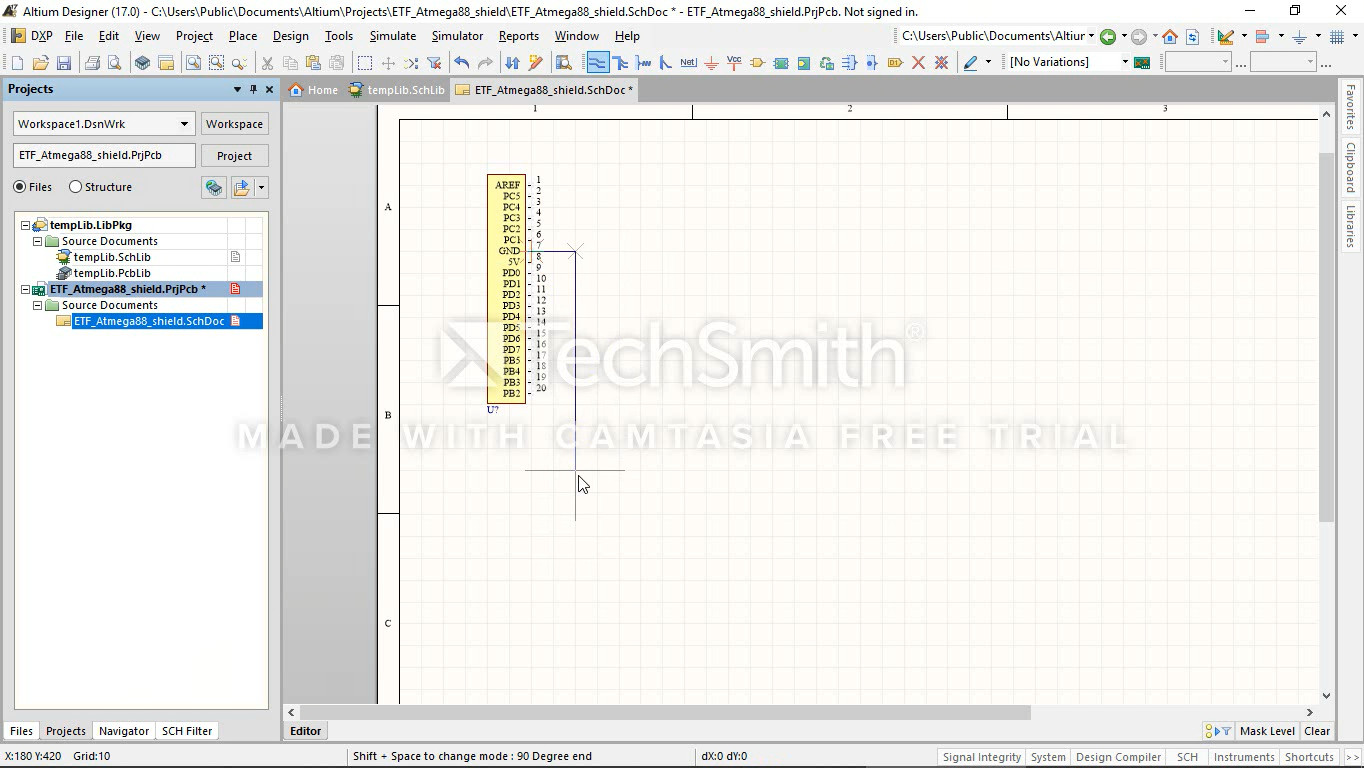Open the Workspace1.DsnWrk dropdown

coord(184,124)
